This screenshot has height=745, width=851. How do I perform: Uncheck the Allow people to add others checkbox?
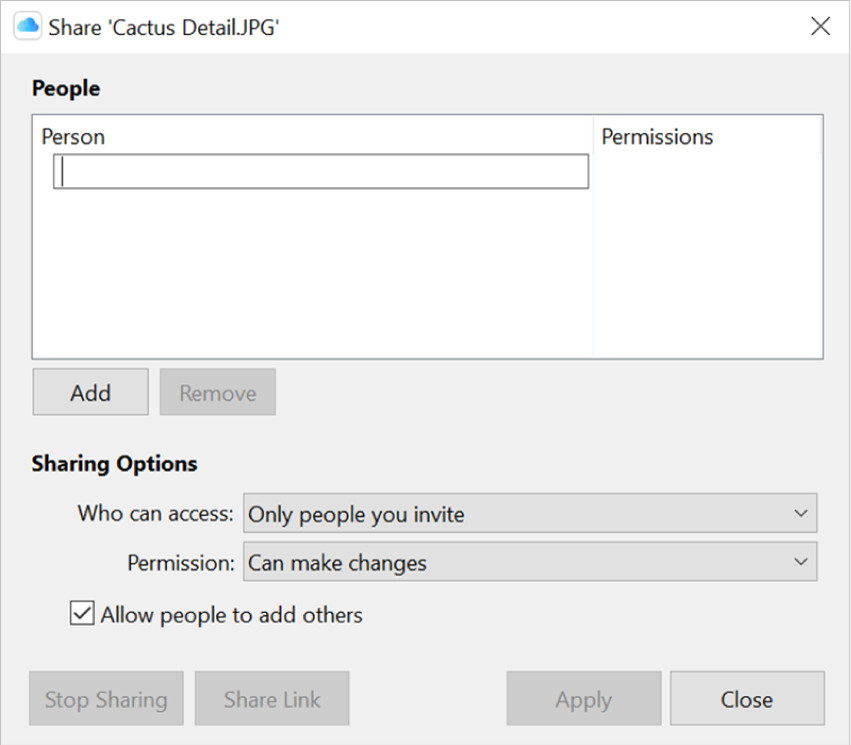pyautogui.click(x=82, y=614)
